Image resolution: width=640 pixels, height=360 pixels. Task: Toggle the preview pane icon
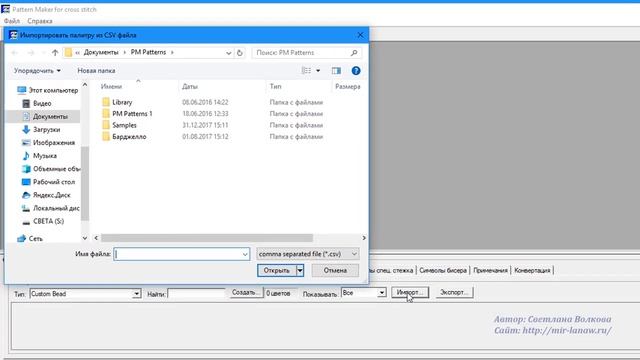coord(336,71)
